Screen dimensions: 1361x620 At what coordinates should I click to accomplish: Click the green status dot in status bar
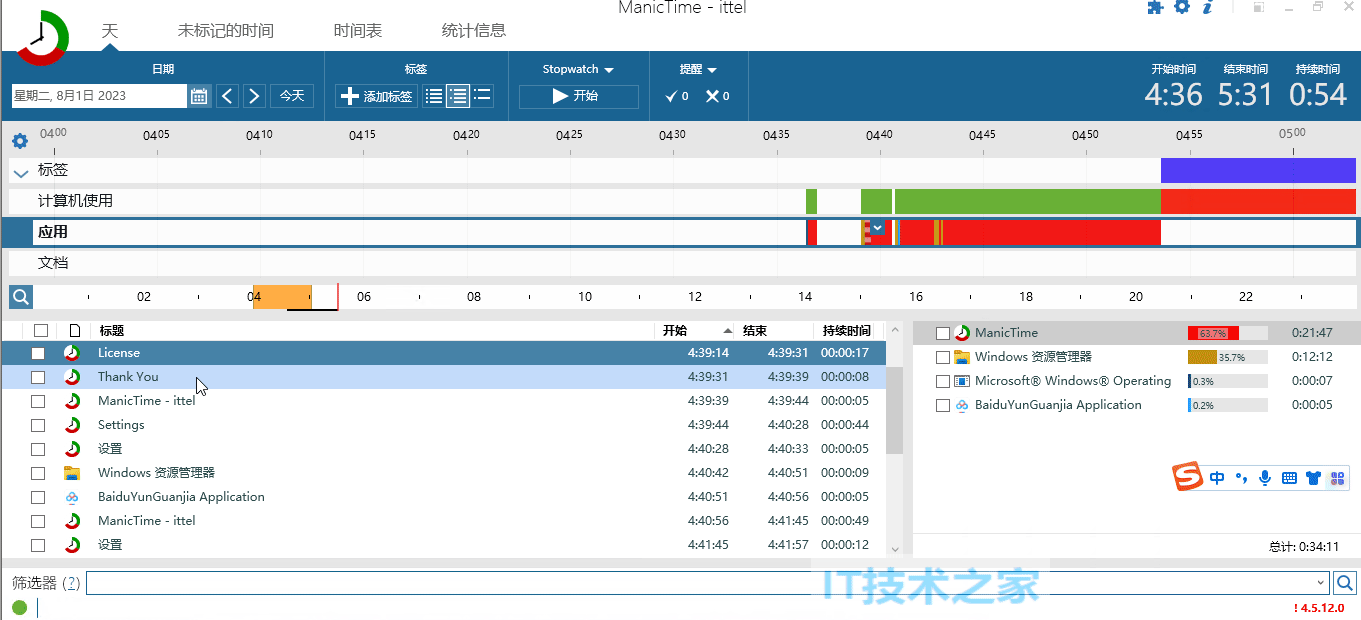pos(20,607)
